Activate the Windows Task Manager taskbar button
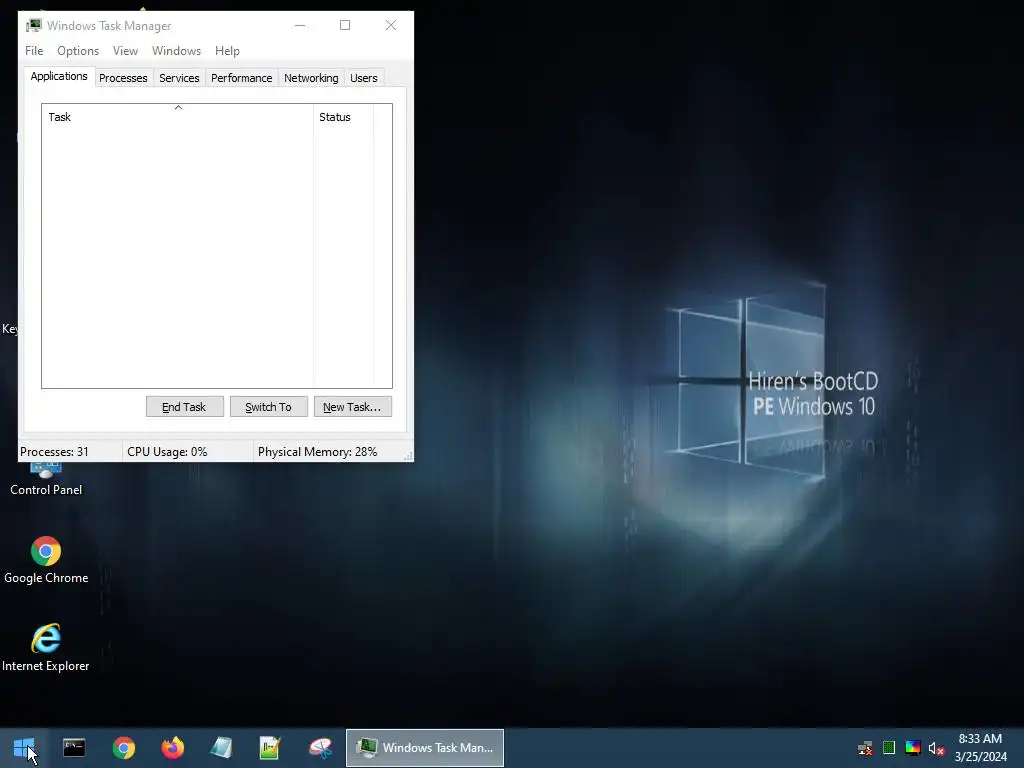1024x768 pixels. pyautogui.click(x=424, y=748)
